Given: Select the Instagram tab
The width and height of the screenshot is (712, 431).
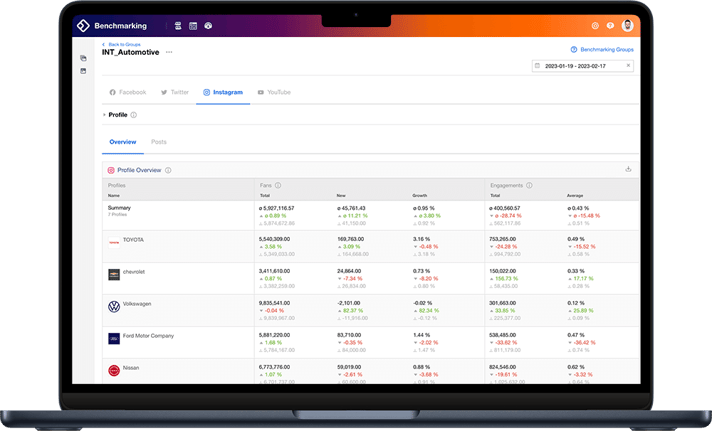Looking at the screenshot, I should pyautogui.click(x=223, y=92).
